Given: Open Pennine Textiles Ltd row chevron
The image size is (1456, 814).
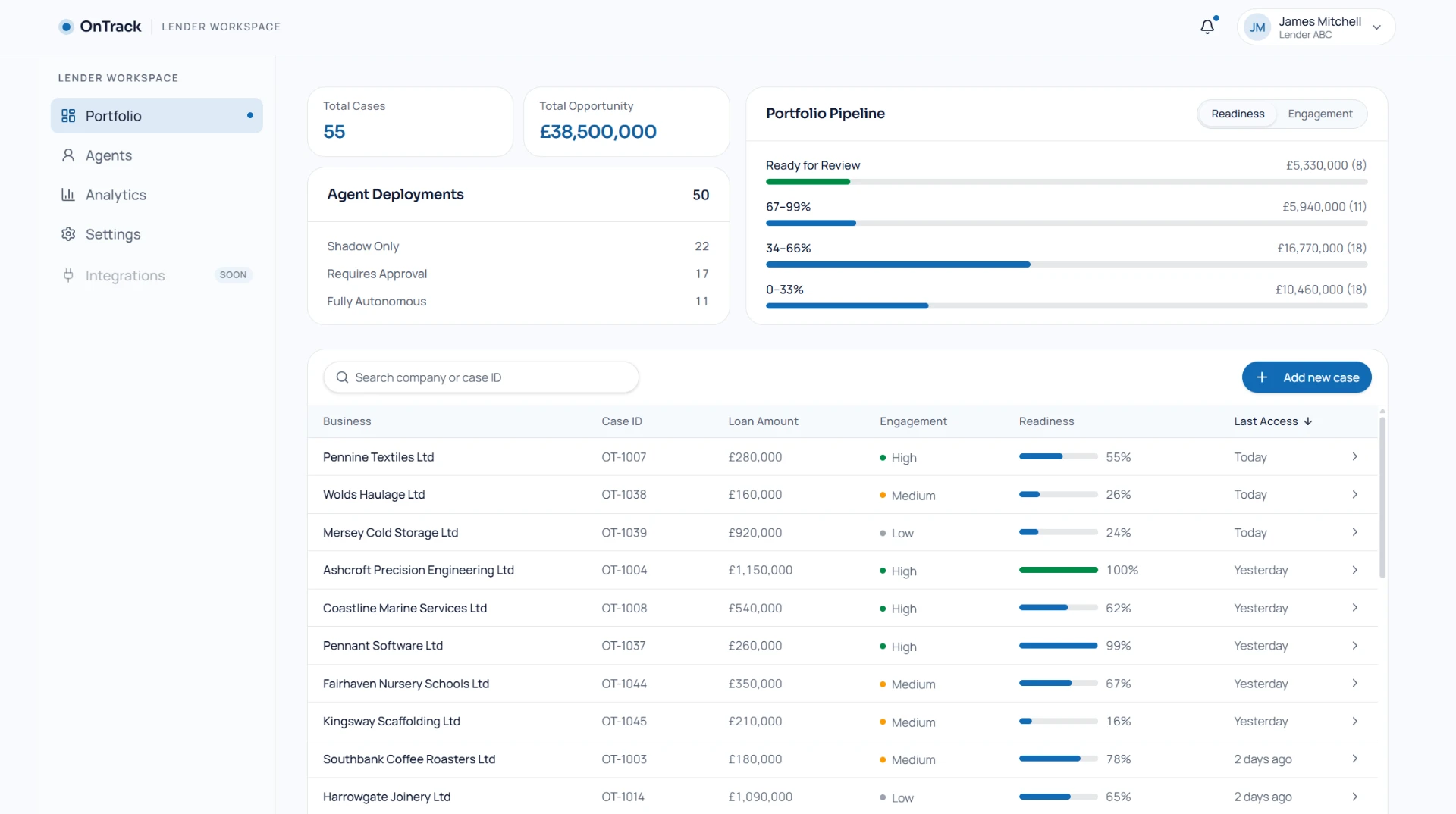Looking at the screenshot, I should click(1354, 456).
